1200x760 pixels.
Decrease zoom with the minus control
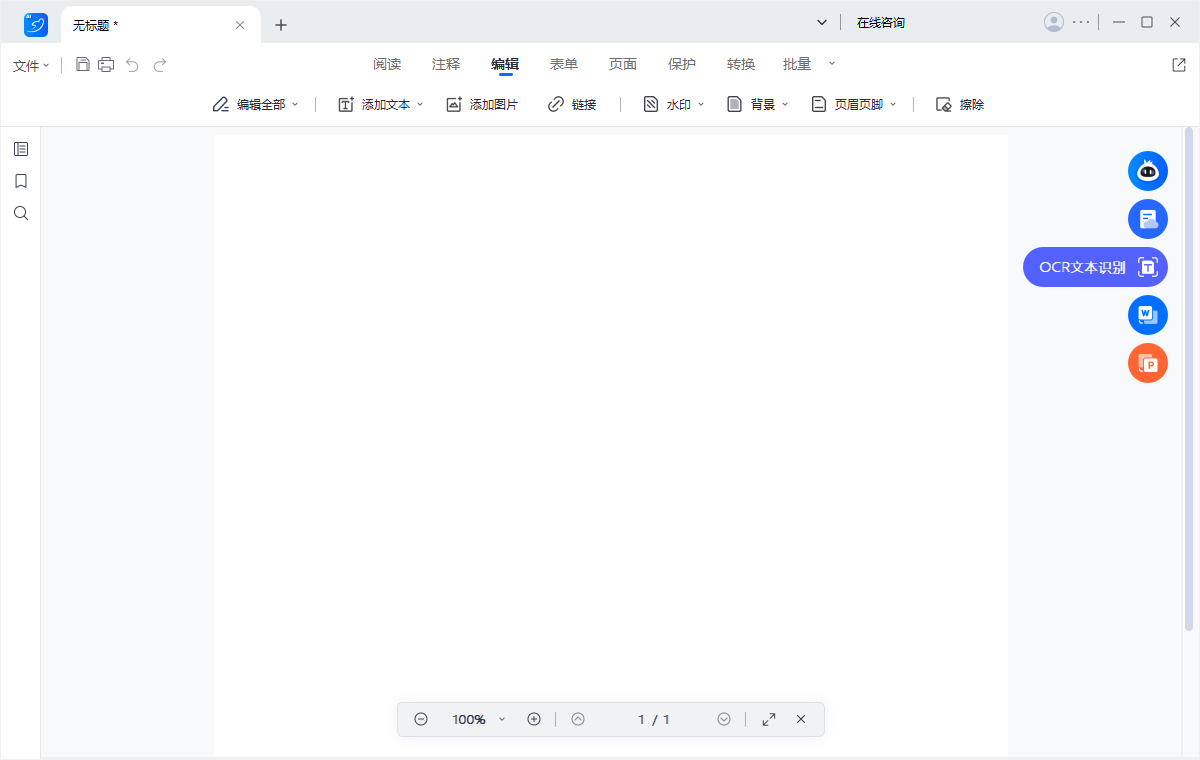[421, 718]
